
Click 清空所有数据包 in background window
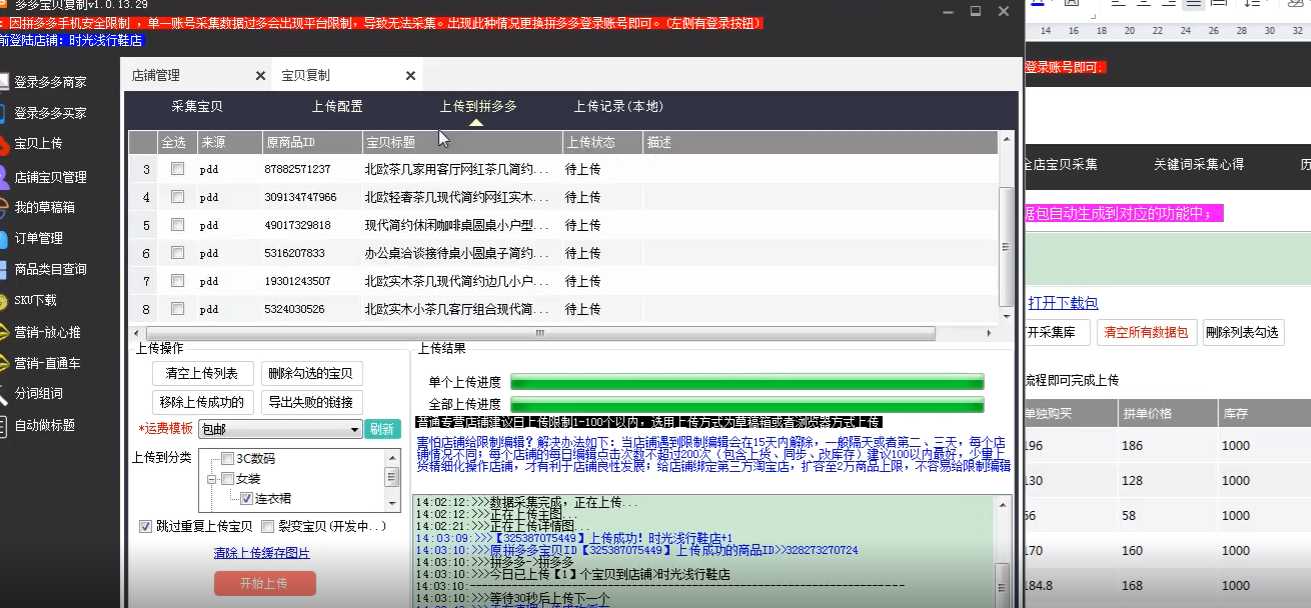[1146, 333]
